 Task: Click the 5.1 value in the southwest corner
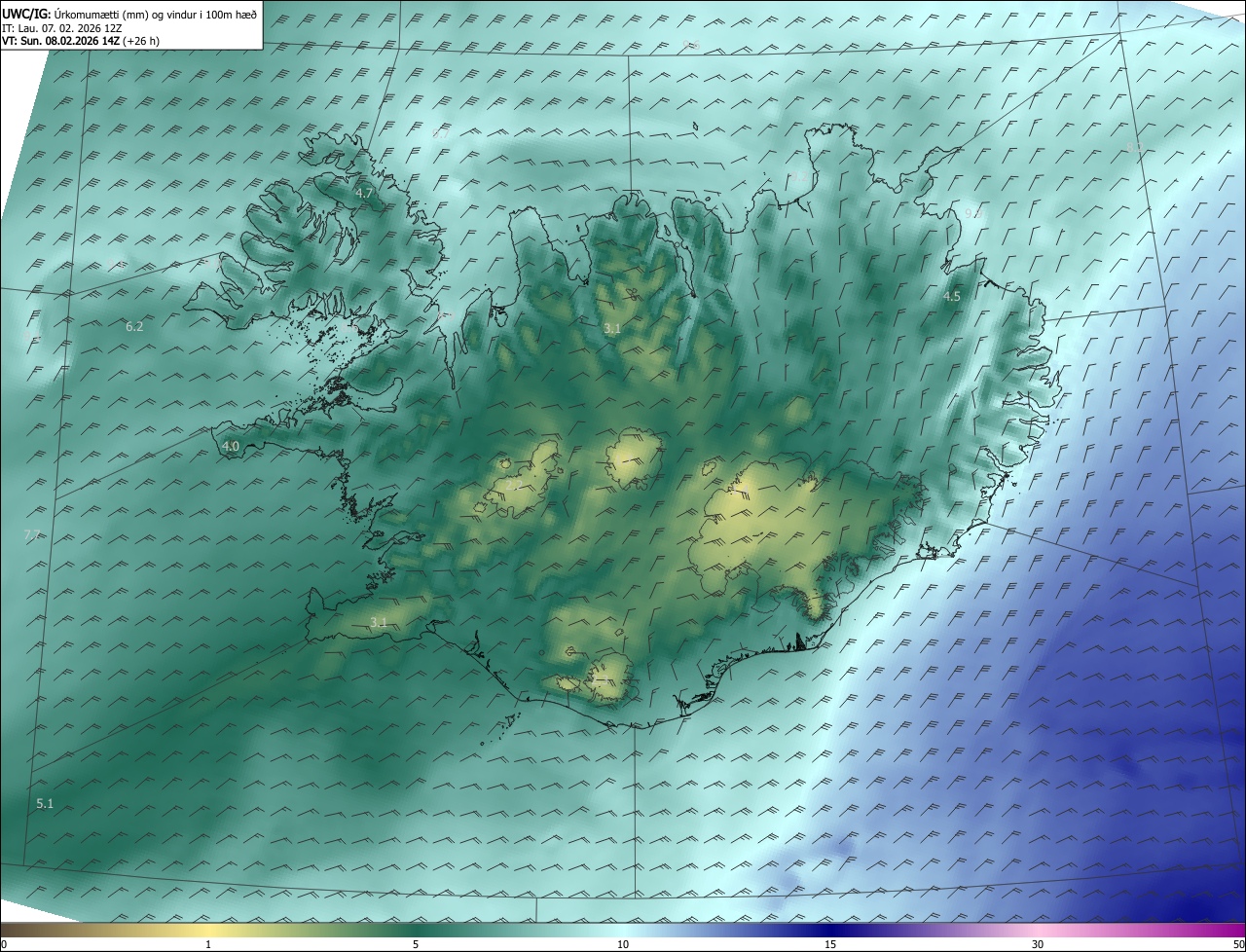tap(45, 804)
